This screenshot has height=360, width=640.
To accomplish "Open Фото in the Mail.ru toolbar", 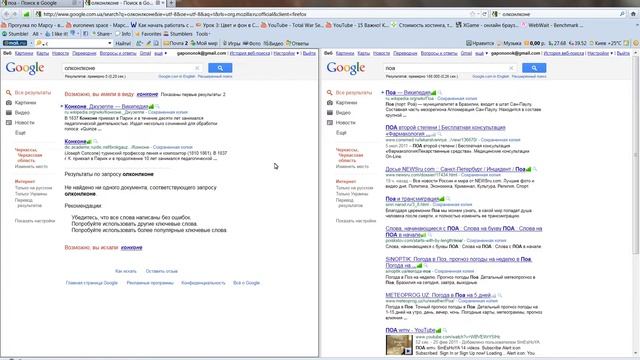I will (x=252, y=43).
